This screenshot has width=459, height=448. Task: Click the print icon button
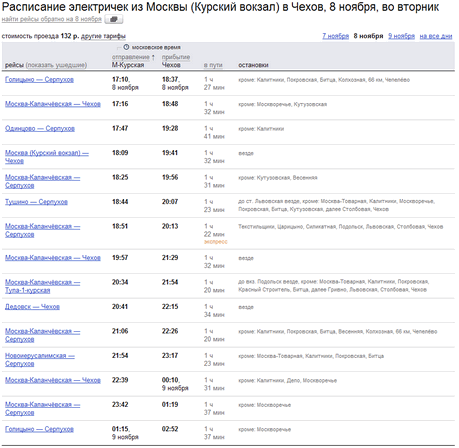(114, 19)
